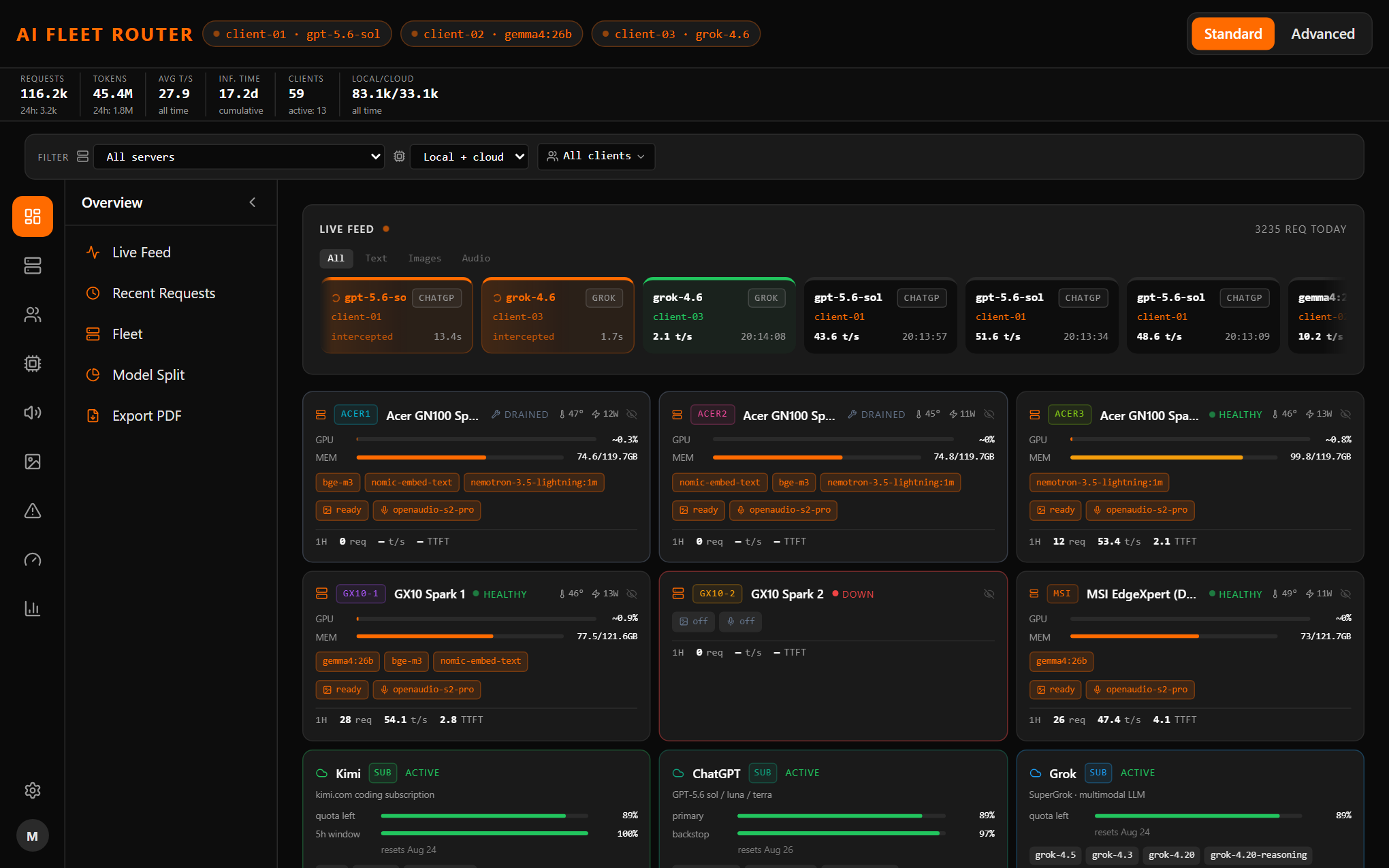
Task: Click the cloud icon on Kimi card
Action: (x=322, y=773)
